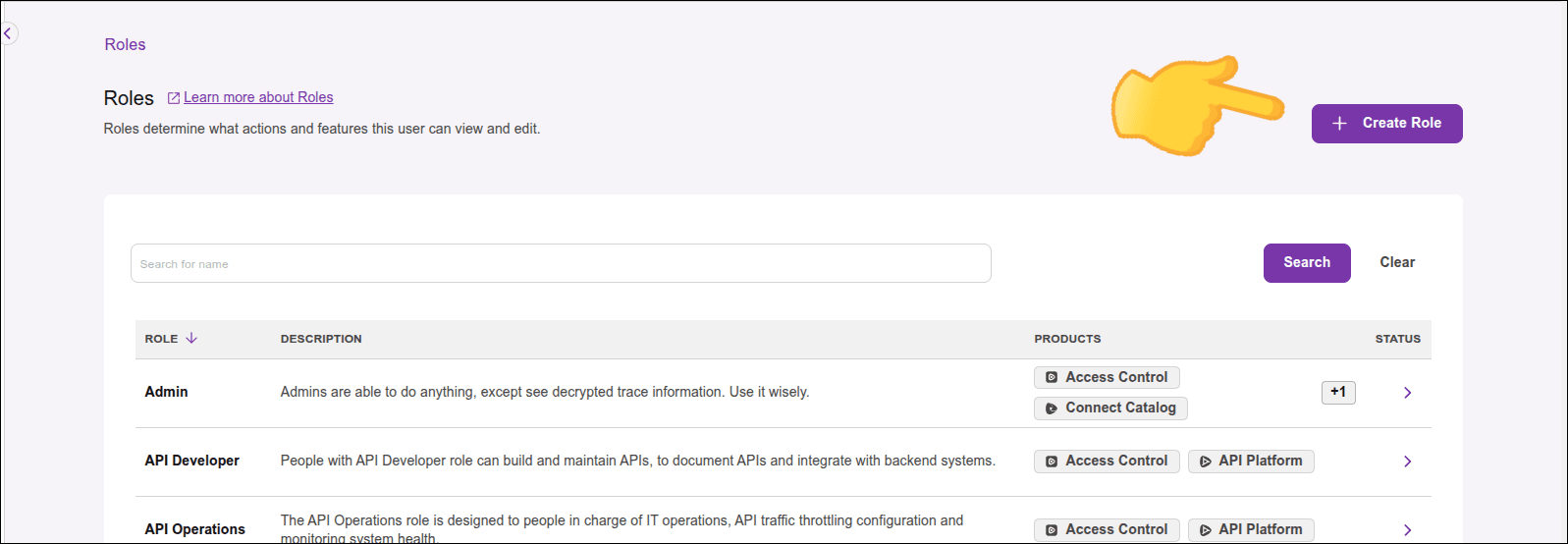Collapse sidebar with the back chevron icon
Image resolution: width=1568 pixels, height=544 pixels.
tap(8, 33)
